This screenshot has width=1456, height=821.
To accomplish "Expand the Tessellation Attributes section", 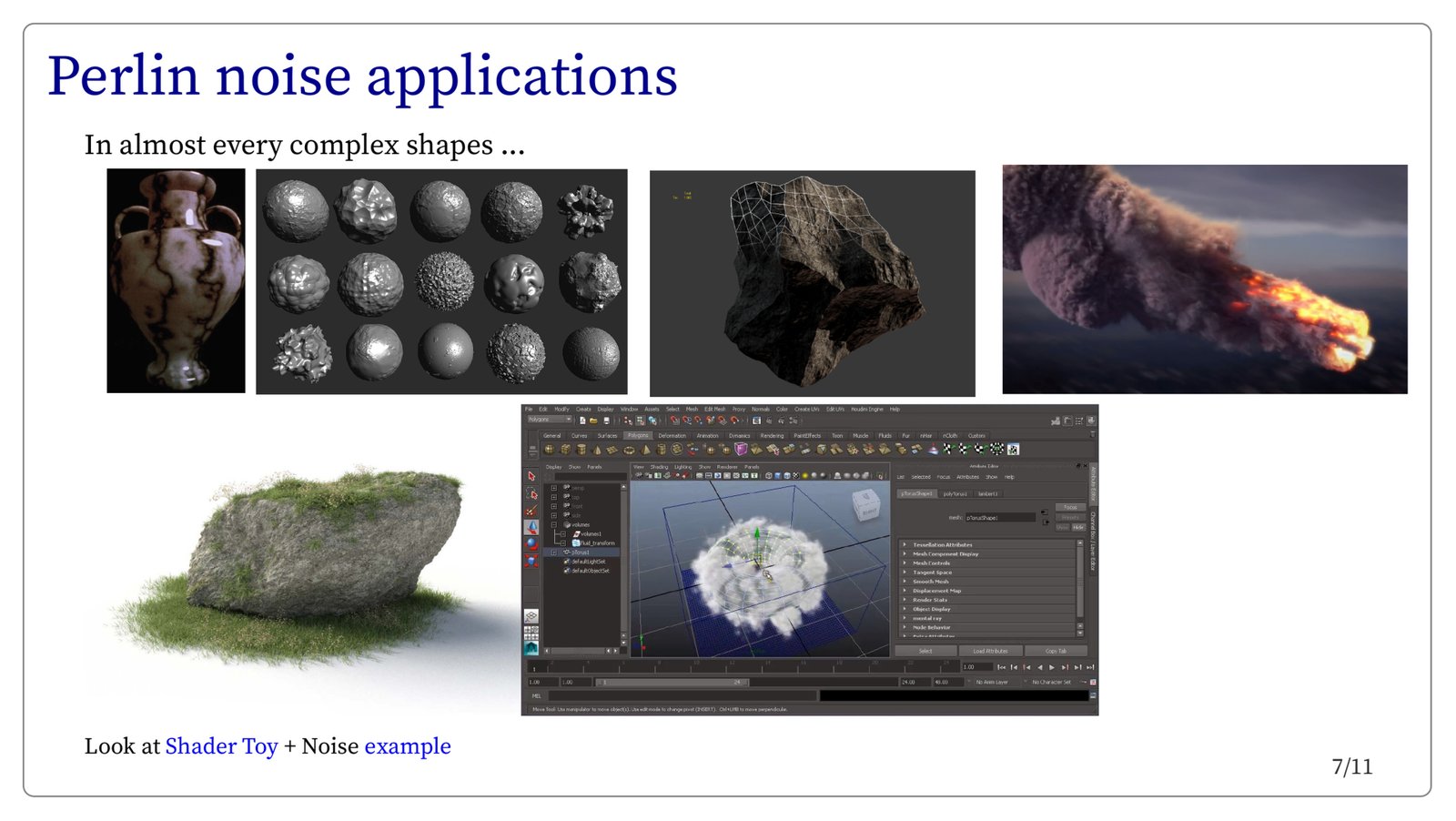I will point(905,544).
